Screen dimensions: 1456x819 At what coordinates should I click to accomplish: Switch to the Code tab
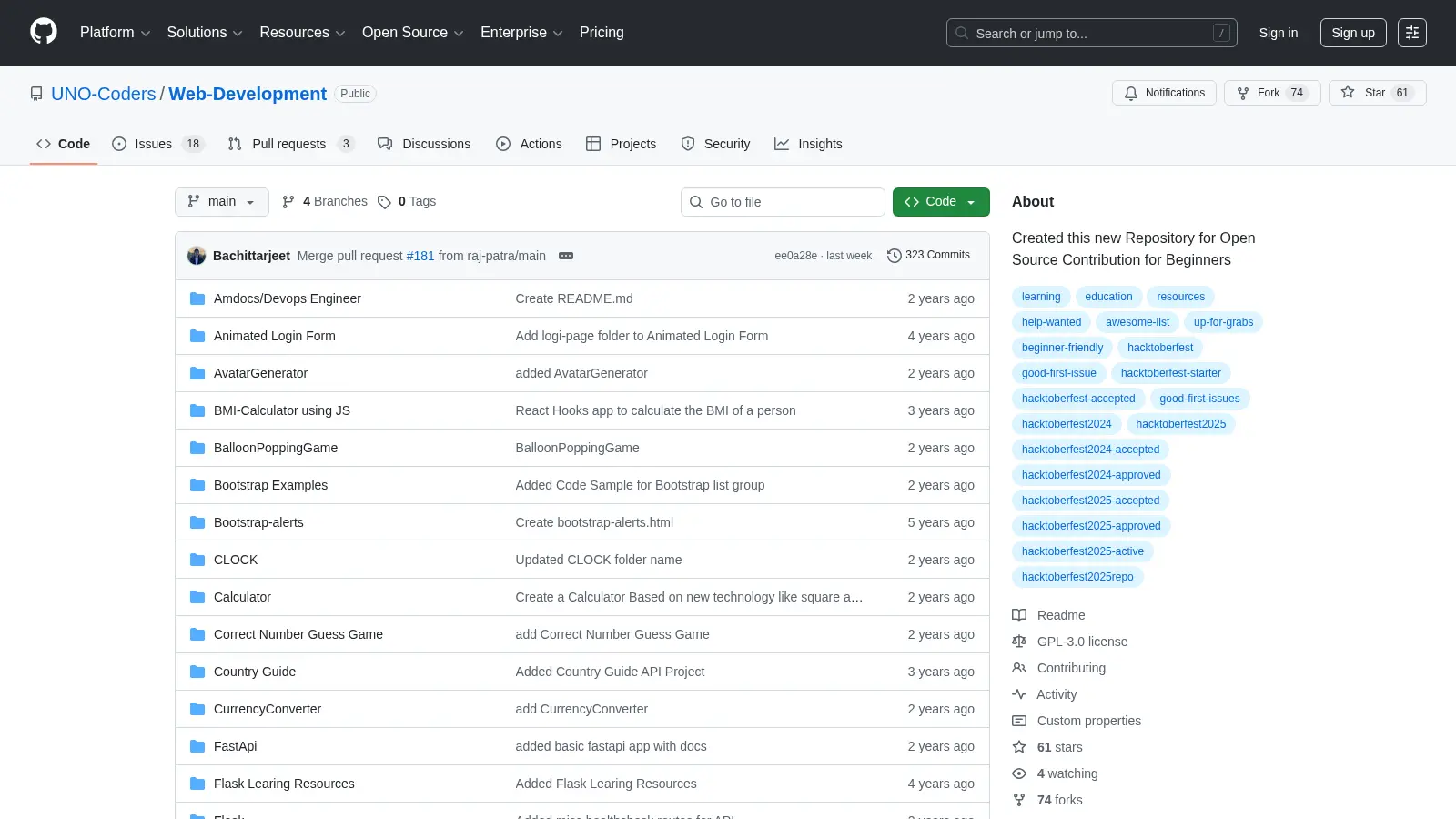(64, 144)
